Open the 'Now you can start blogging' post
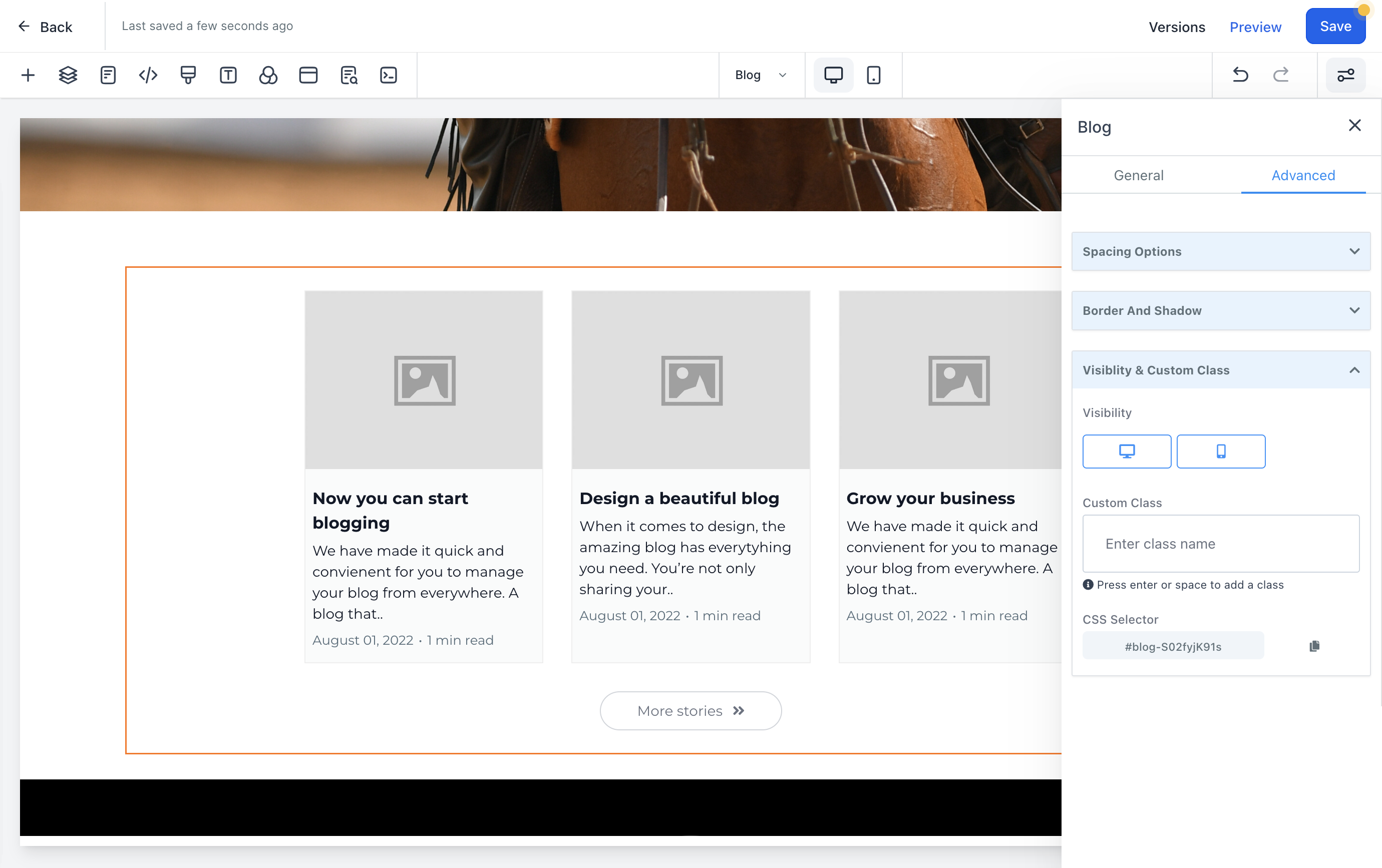1382x868 pixels. pyautogui.click(x=390, y=510)
